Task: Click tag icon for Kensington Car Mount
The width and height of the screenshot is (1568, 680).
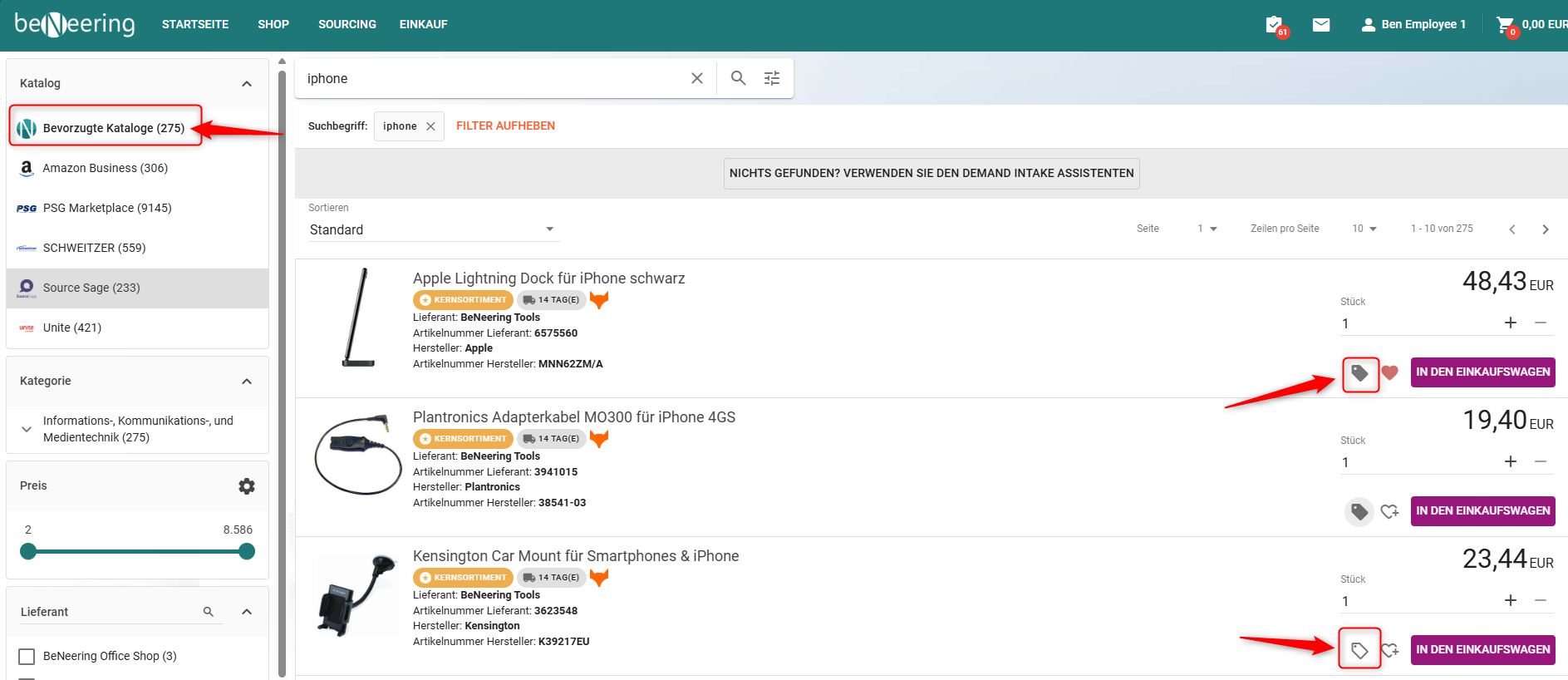Action: (1359, 650)
